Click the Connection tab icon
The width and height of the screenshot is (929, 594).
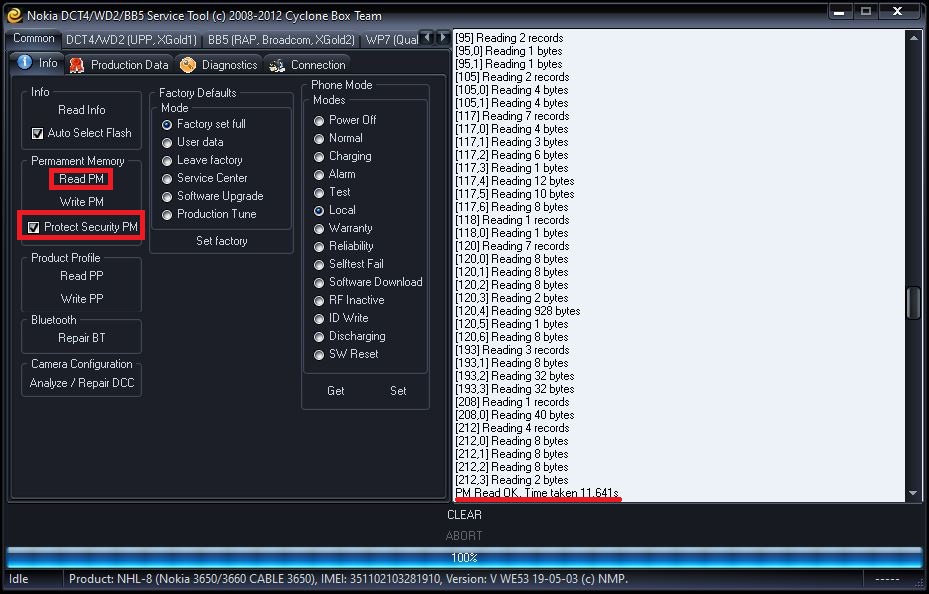click(x=277, y=65)
